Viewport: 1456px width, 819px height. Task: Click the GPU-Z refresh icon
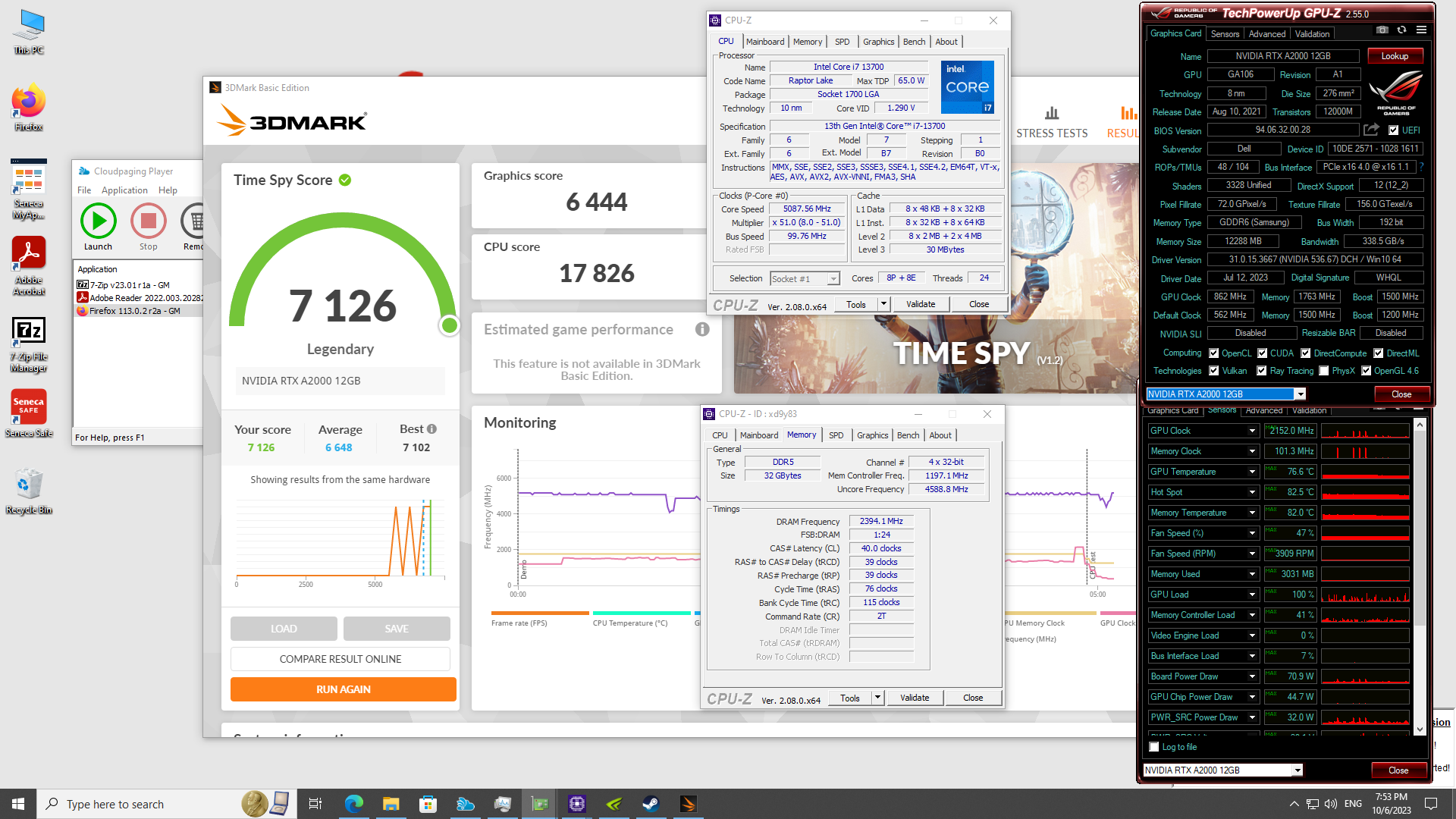(x=1401, y=30)
